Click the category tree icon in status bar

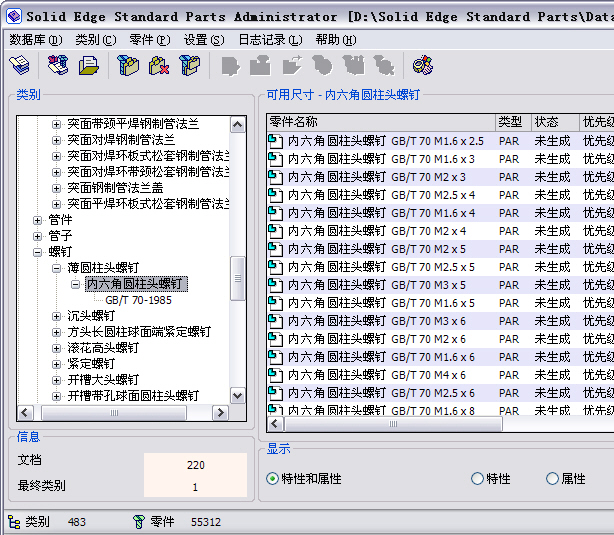[x=14, y=522]
